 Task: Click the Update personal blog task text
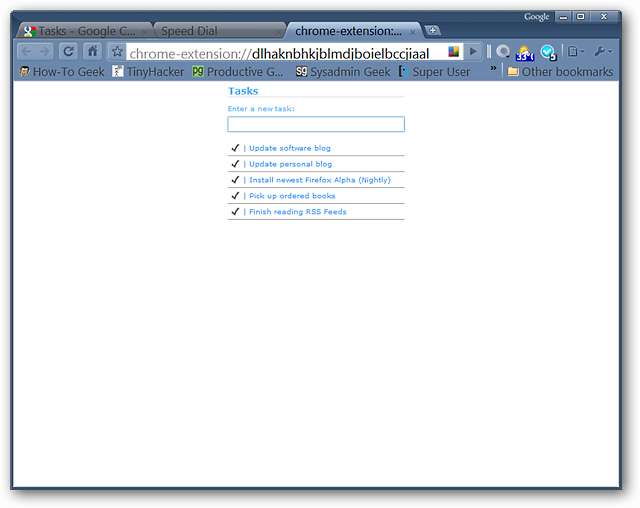[x=291, y=164]
